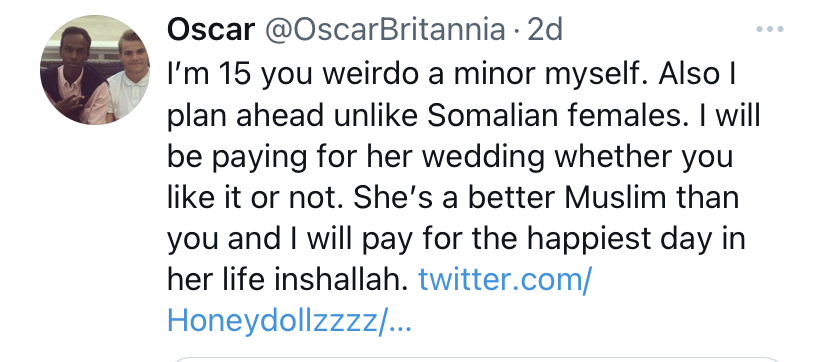This screenshot has height=362, width=828.
Task: Click the "She's a better Muslim than" line
Action: (x=546, y=197)
